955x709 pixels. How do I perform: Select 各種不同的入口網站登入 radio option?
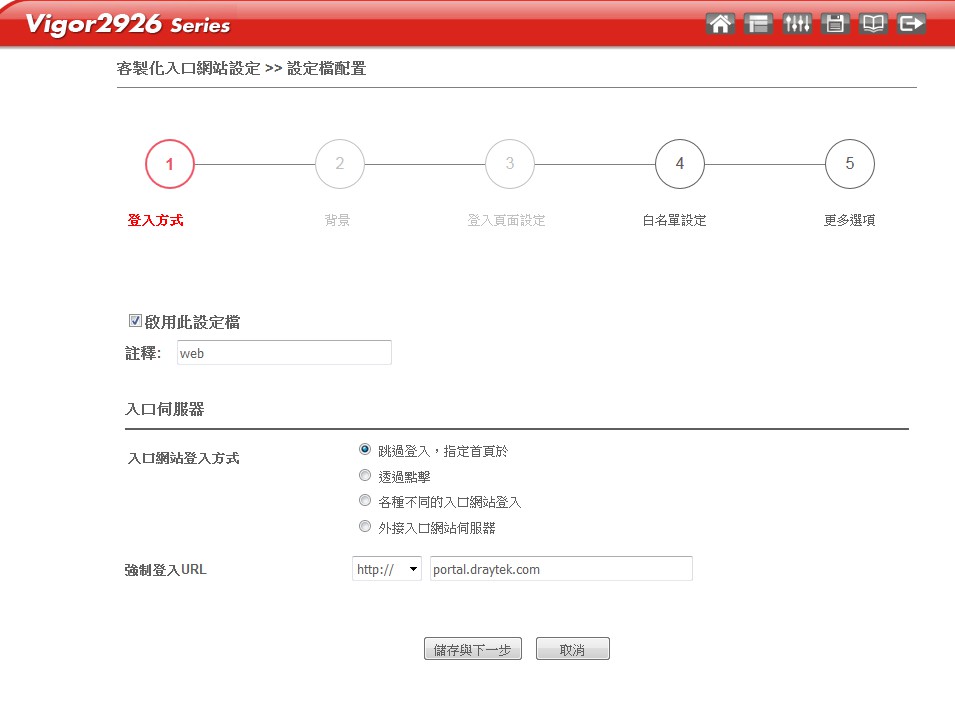click(365, 501)
